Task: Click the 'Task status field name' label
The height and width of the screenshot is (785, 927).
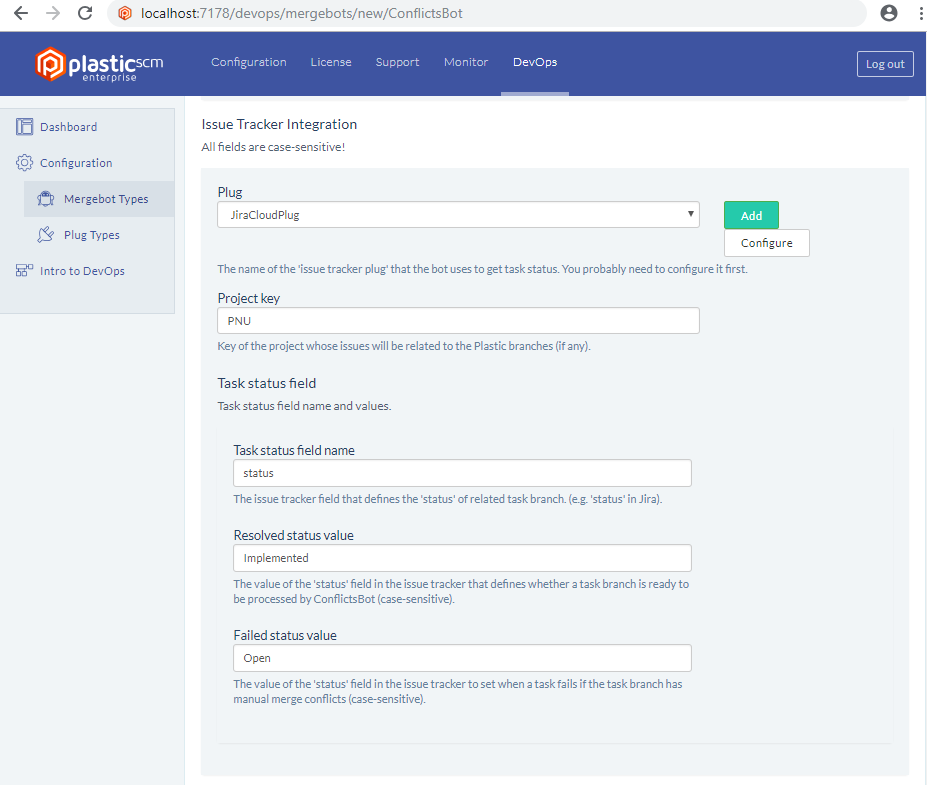Action: 294,450
